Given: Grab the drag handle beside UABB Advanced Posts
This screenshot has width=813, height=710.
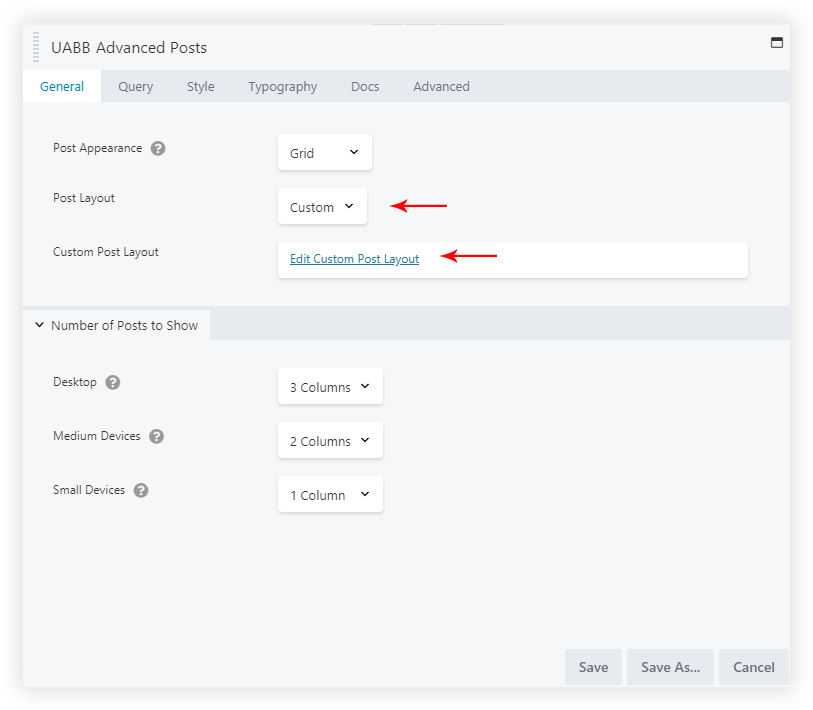Looking at the screenshot, I should (36, 47).
